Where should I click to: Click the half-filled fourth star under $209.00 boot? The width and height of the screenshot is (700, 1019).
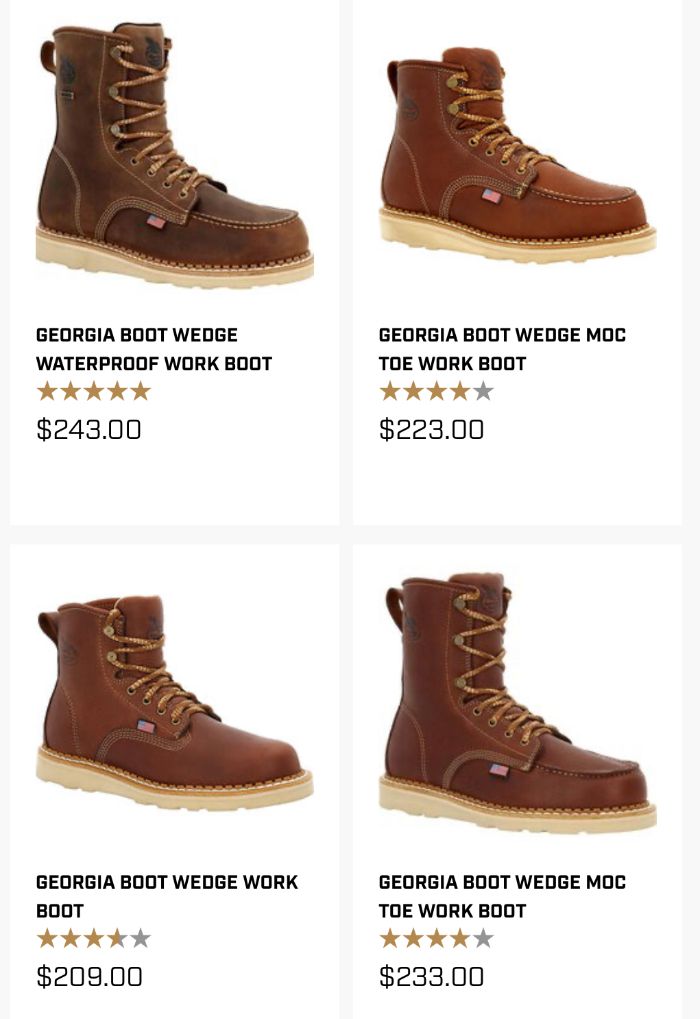tap(117, 938)
